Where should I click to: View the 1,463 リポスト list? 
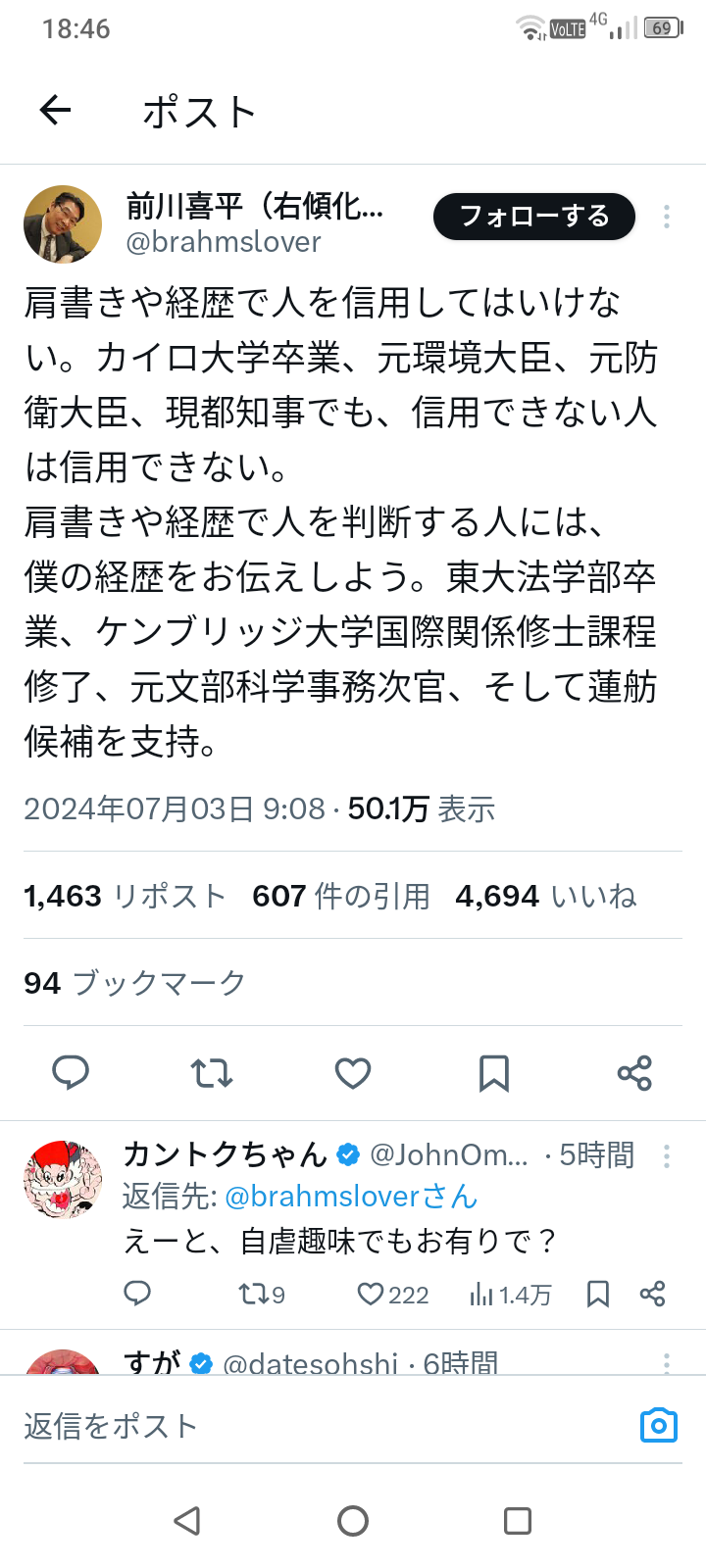125,896
